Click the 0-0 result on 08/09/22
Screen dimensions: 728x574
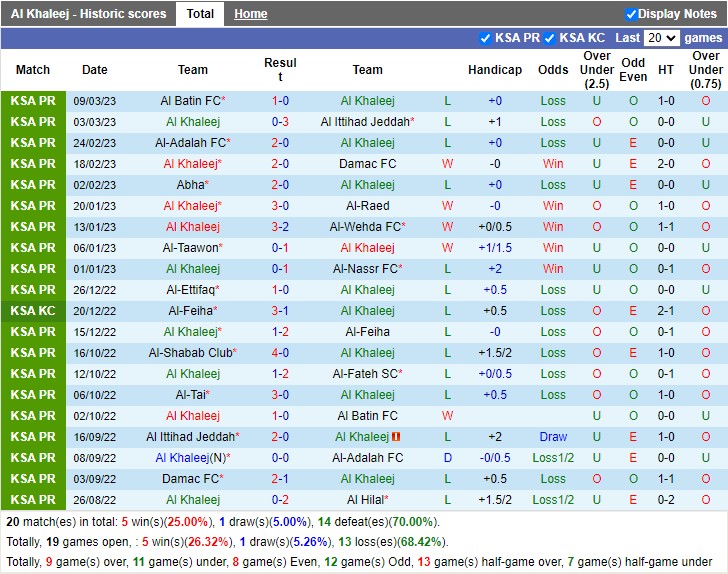coord(280,457)
